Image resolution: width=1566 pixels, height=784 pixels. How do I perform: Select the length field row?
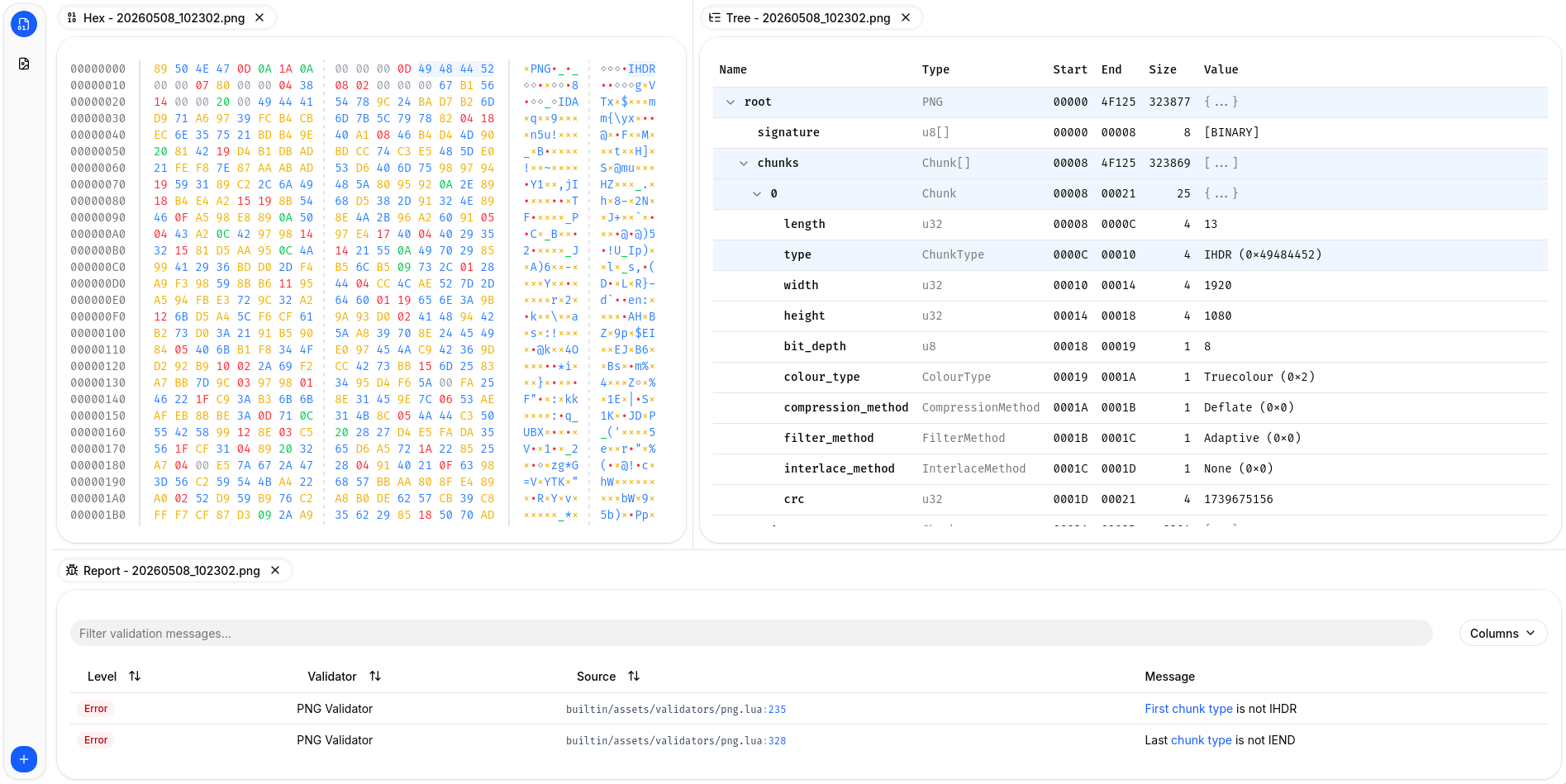pos(1130,224)
